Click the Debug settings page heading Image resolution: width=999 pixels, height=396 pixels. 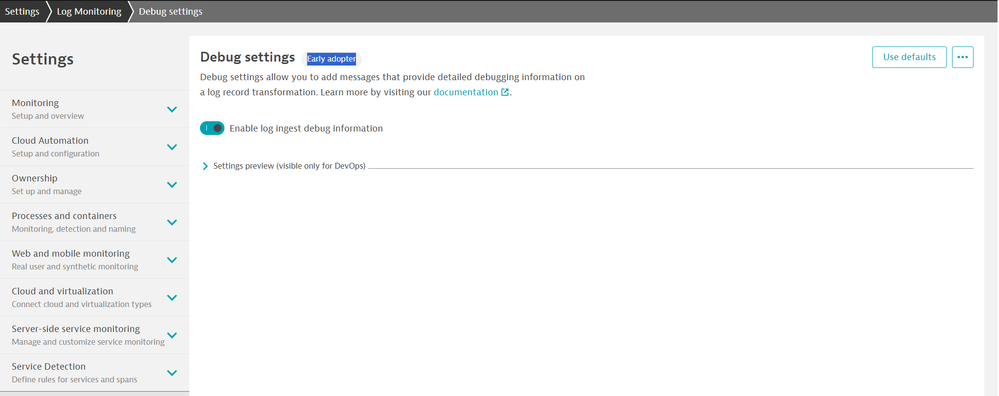[x=247, y=57]
